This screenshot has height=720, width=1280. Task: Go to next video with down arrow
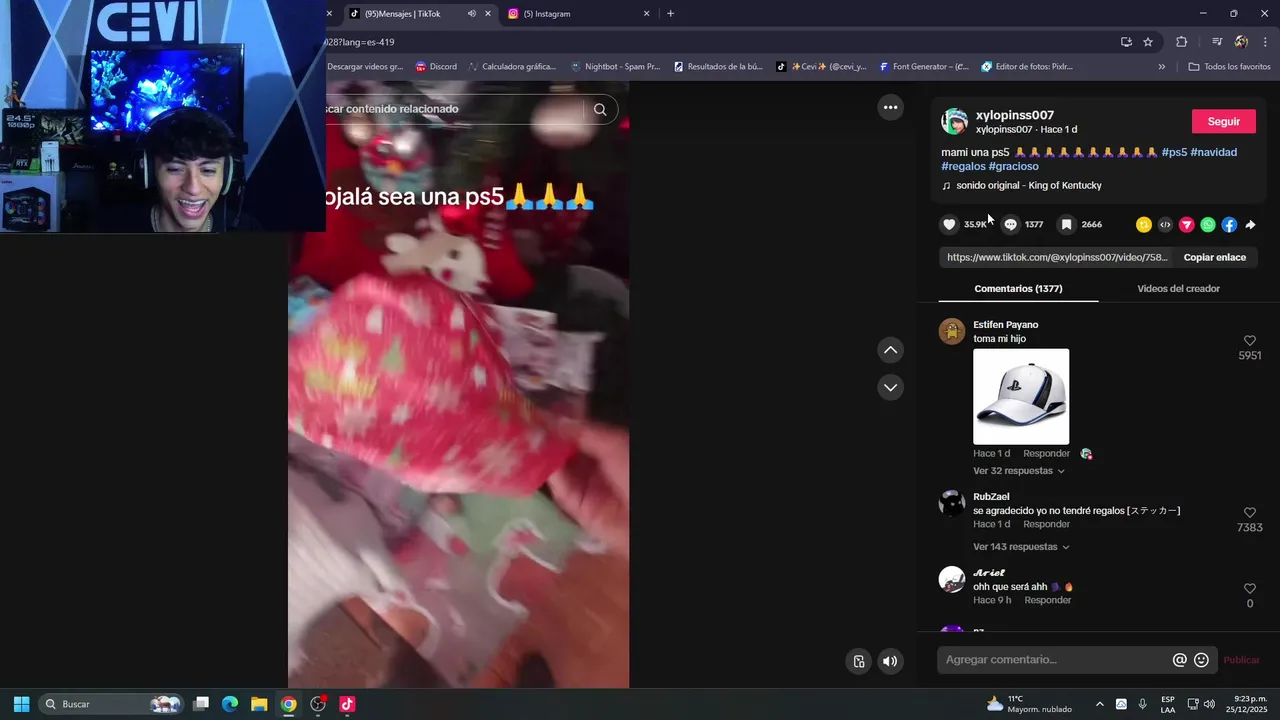point(890,387)
